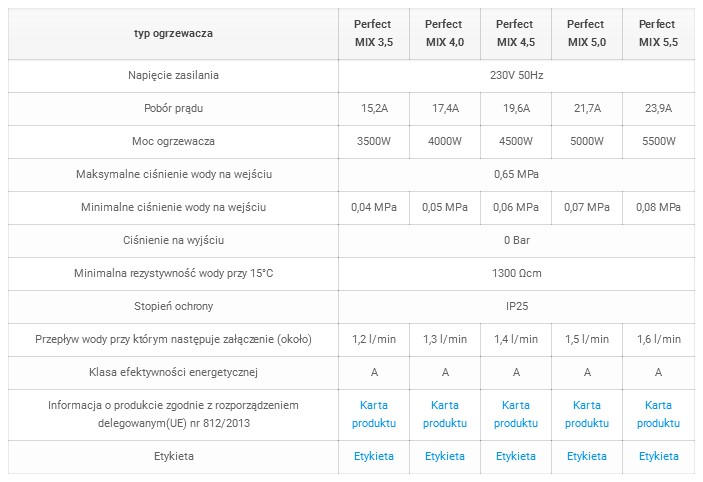Open Karta produktu for Perfect MIX 5,0
Viewport: 703px width, 482px height.
(586, 414)
